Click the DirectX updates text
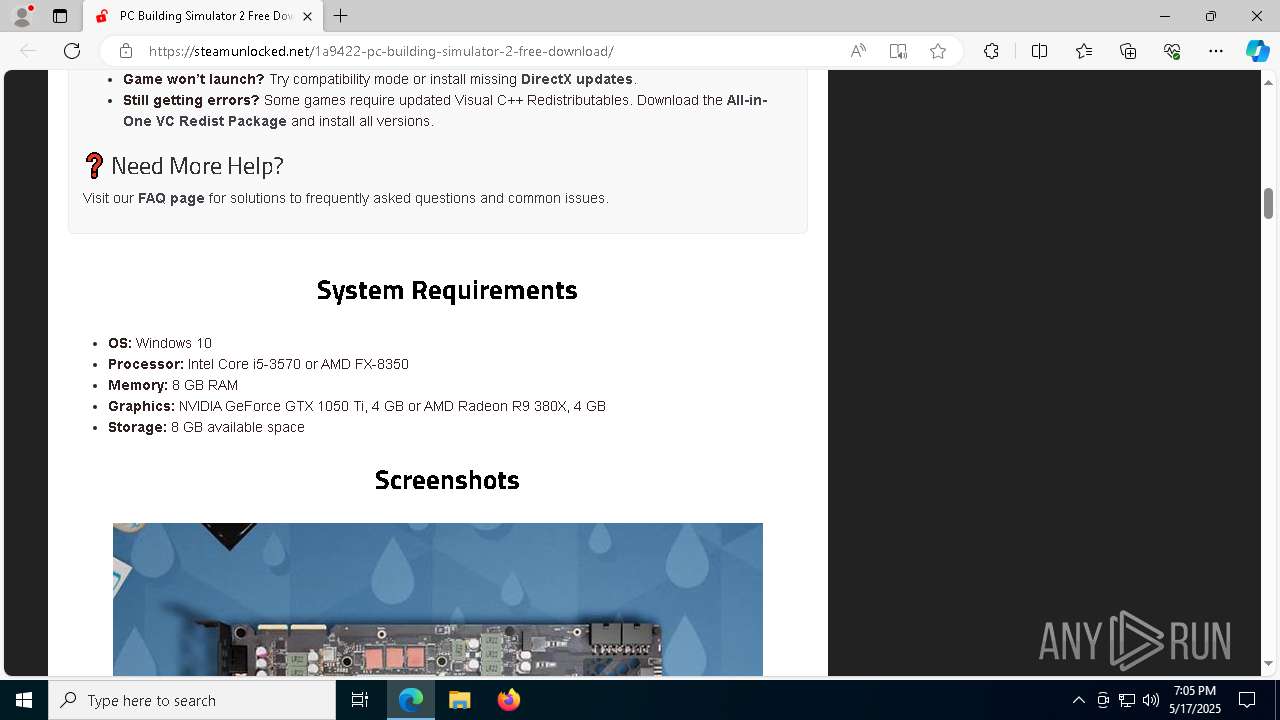The width and height of the screenshot is (1280, 720). (577, 79)
